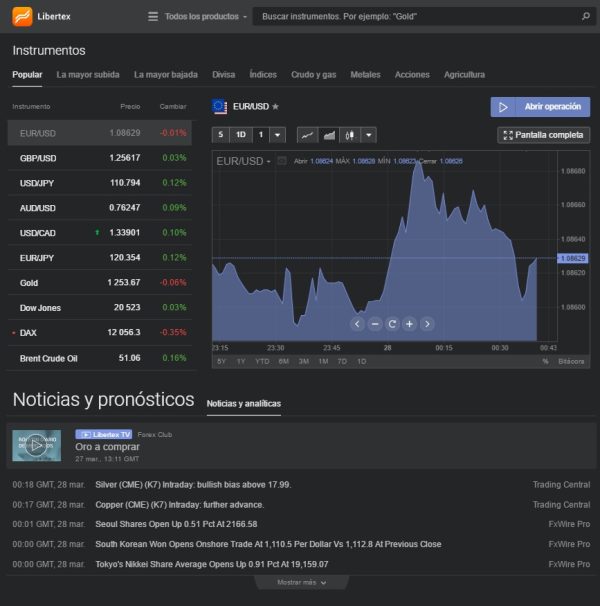Select the 1Y range
Viewport: 600px width, 606px height.
coord(241,361)
